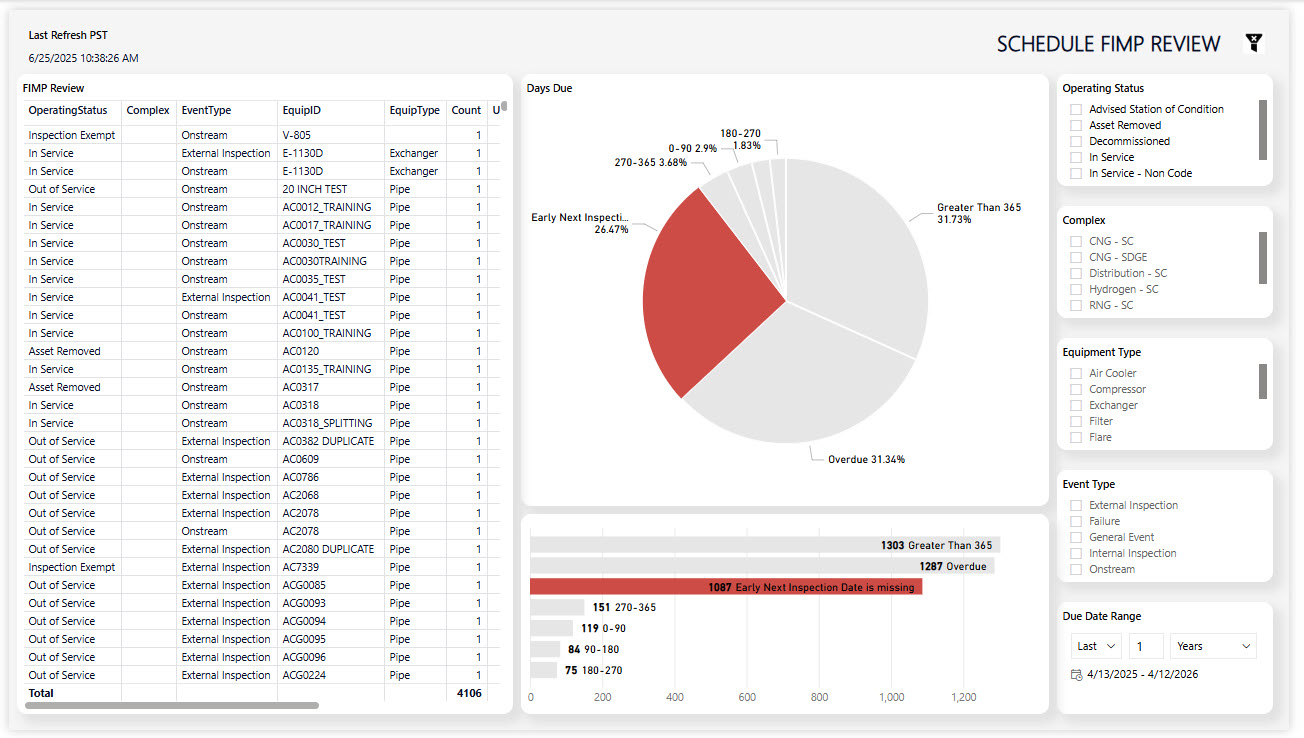Select the Overdue pie chart slice
Image resolution: width=1304 pixels, height=738 pixels.
(790, 400)
